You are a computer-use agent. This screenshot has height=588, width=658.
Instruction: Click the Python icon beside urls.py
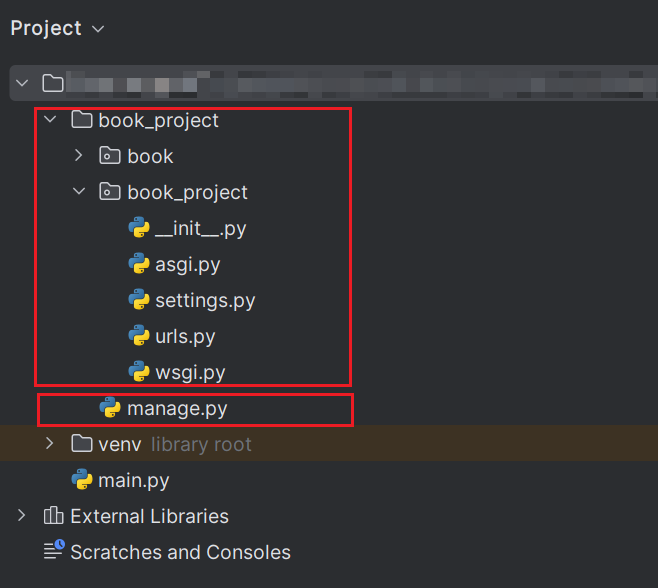coord(139,336)
